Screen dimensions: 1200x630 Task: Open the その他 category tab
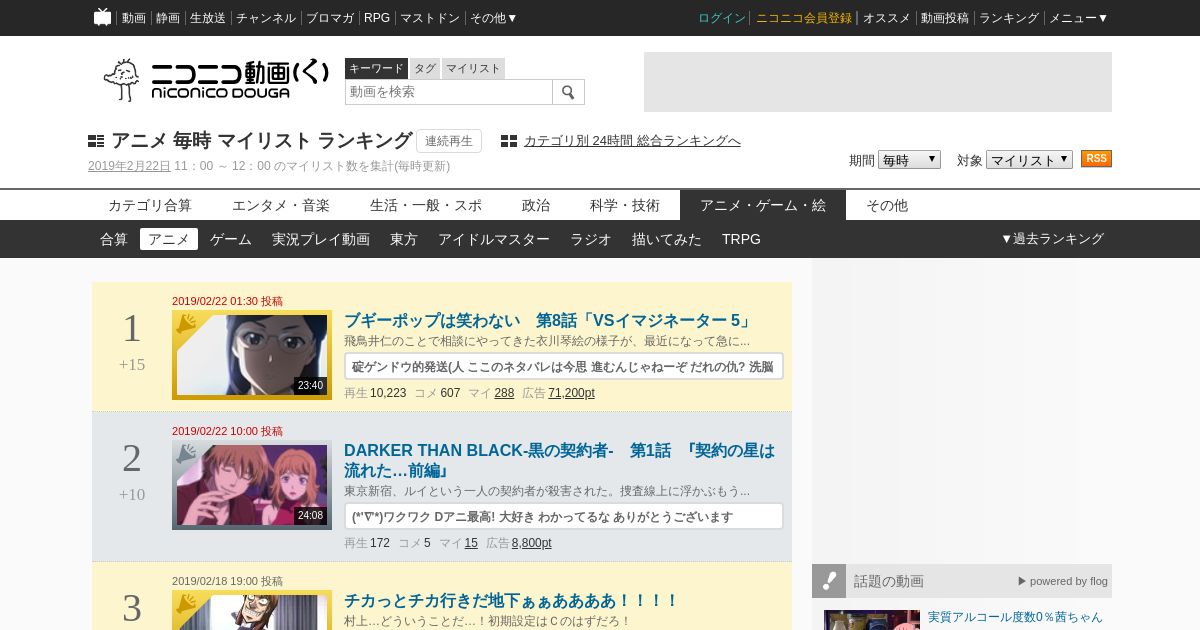pos(887,205)
